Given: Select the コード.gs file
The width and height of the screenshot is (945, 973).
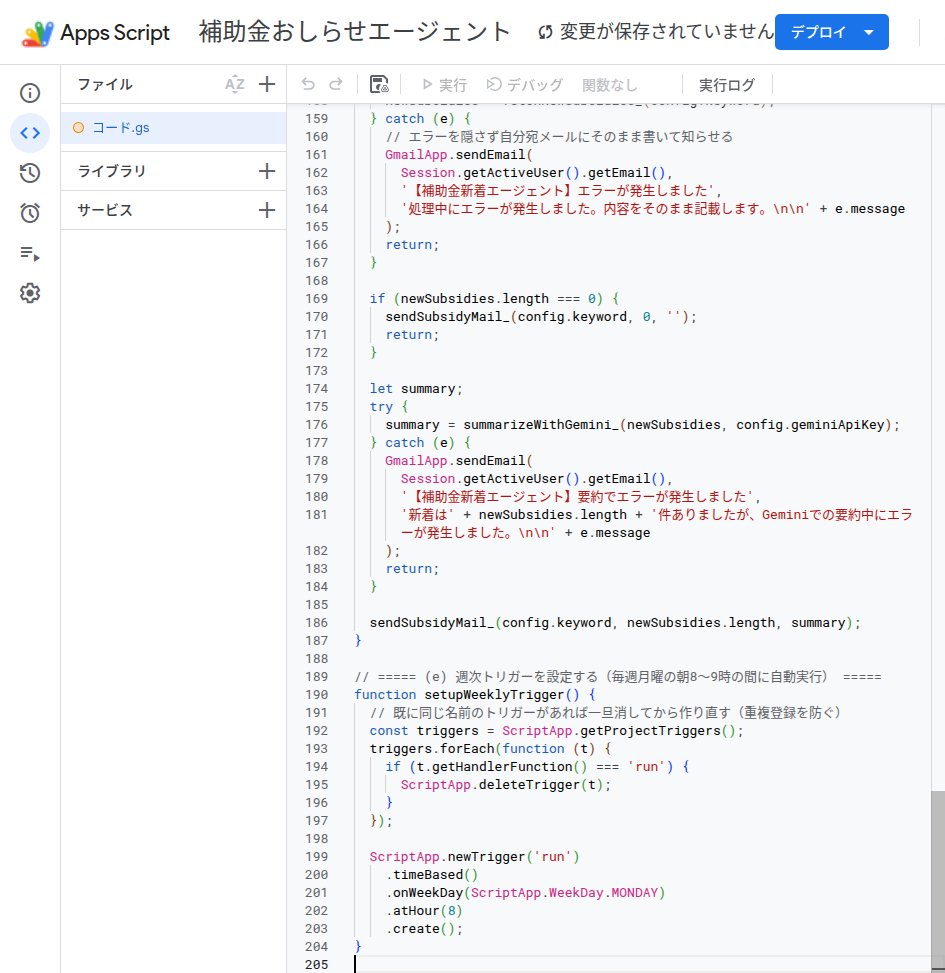Looking at the screenshot, I should coord(174,128).
